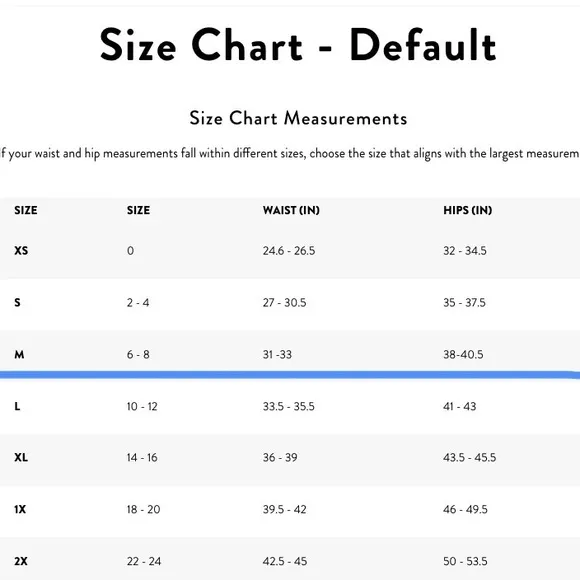Image resolution: width=580 pixels, height=580 pixels.
Task: Click hips value 50 - 53.5
Action: (465, 561)
